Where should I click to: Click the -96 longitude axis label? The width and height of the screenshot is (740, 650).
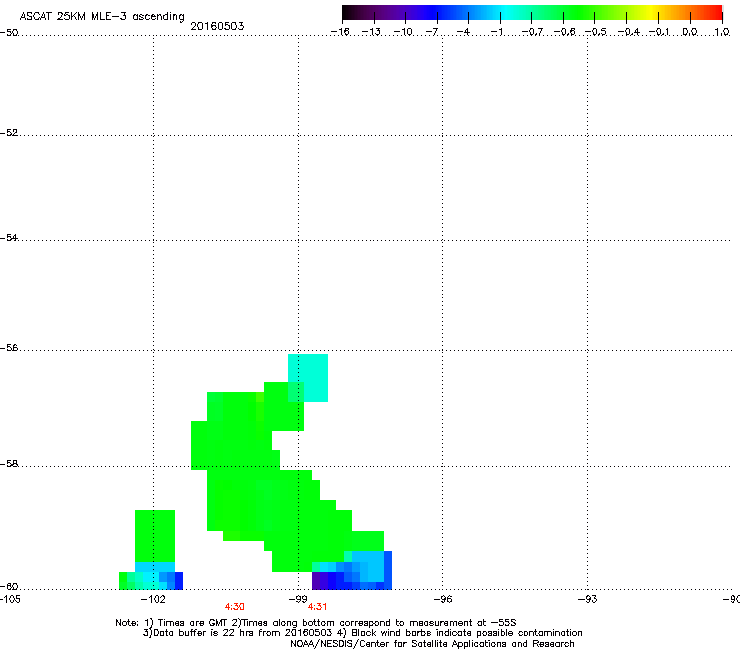(443, 599)
